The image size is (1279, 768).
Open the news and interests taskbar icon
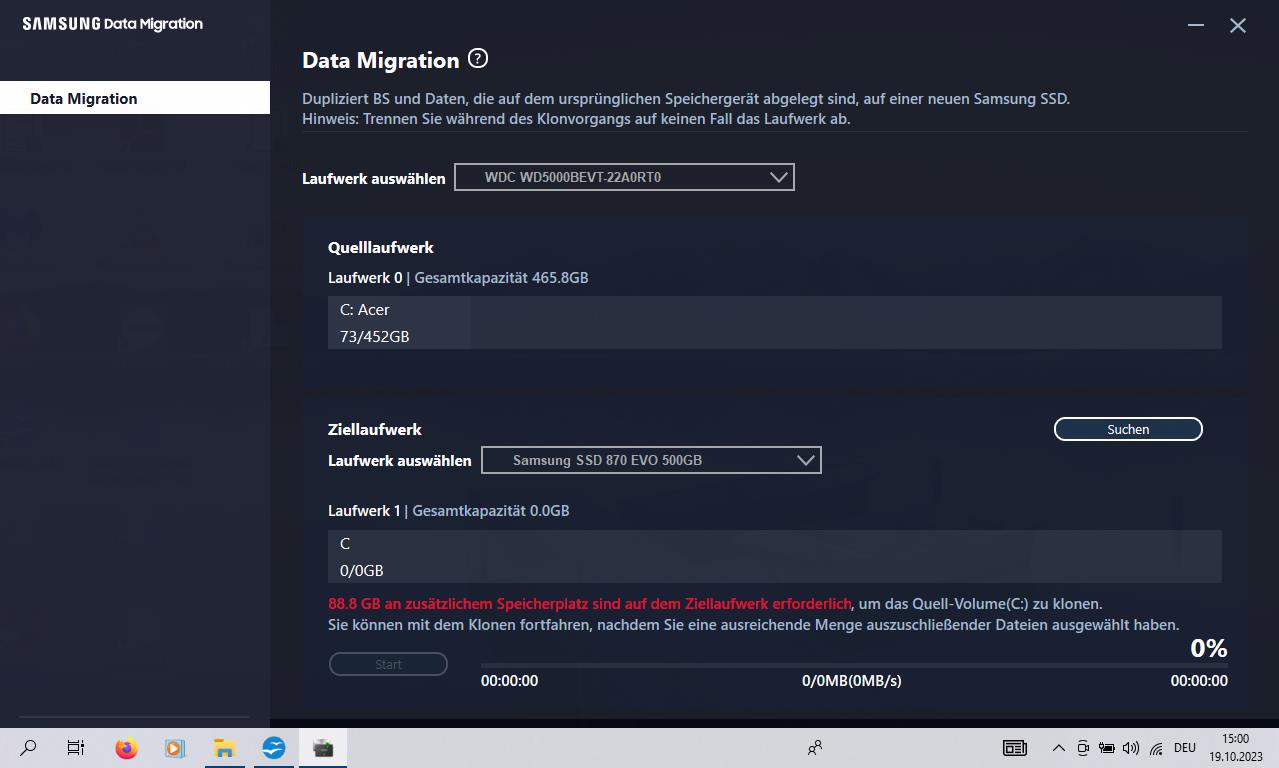pyautogui.click(x=1015, y=748)
